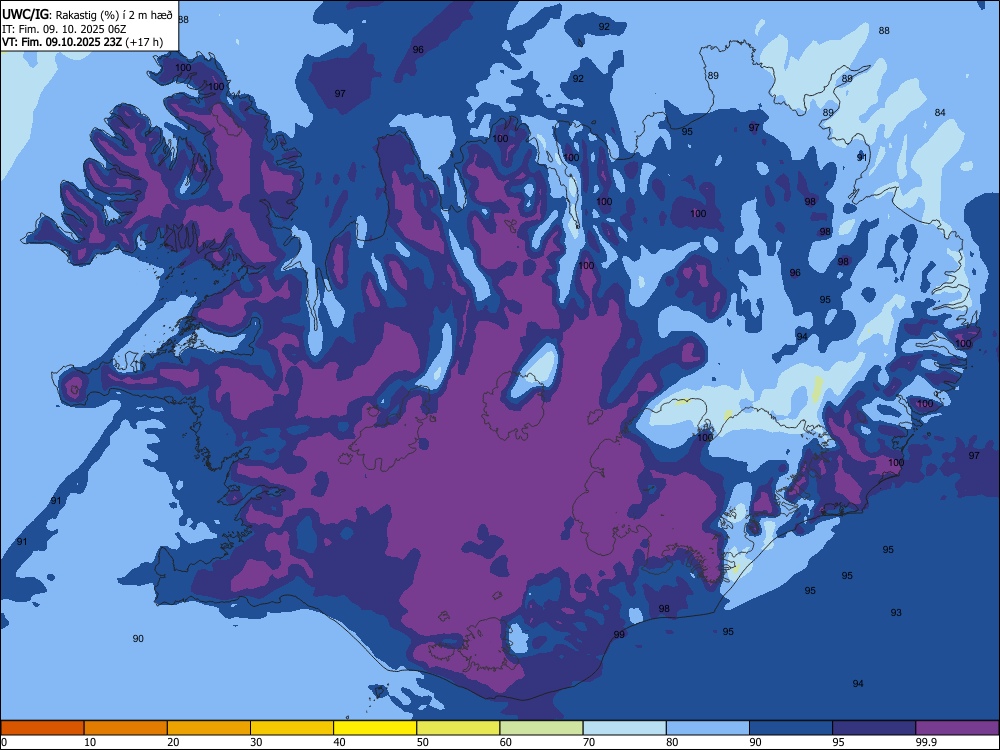Pick the indigo 95–99.9 legend swatch
Viewport: 1000px width, 750px height.
point(874,728)
